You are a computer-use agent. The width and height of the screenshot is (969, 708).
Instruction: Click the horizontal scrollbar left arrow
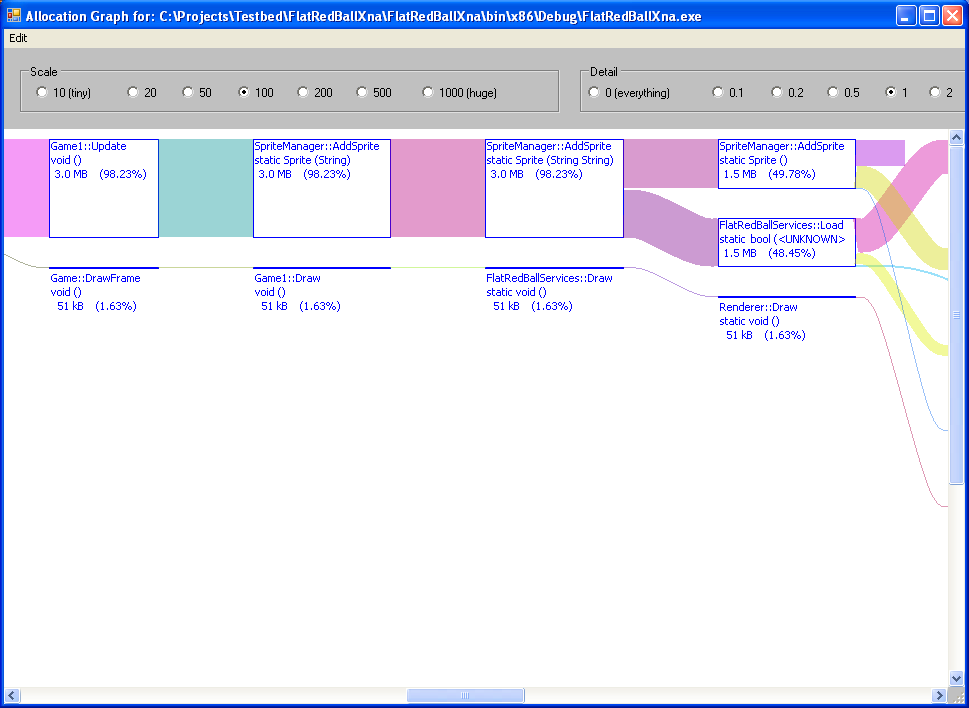click(12, 695)
